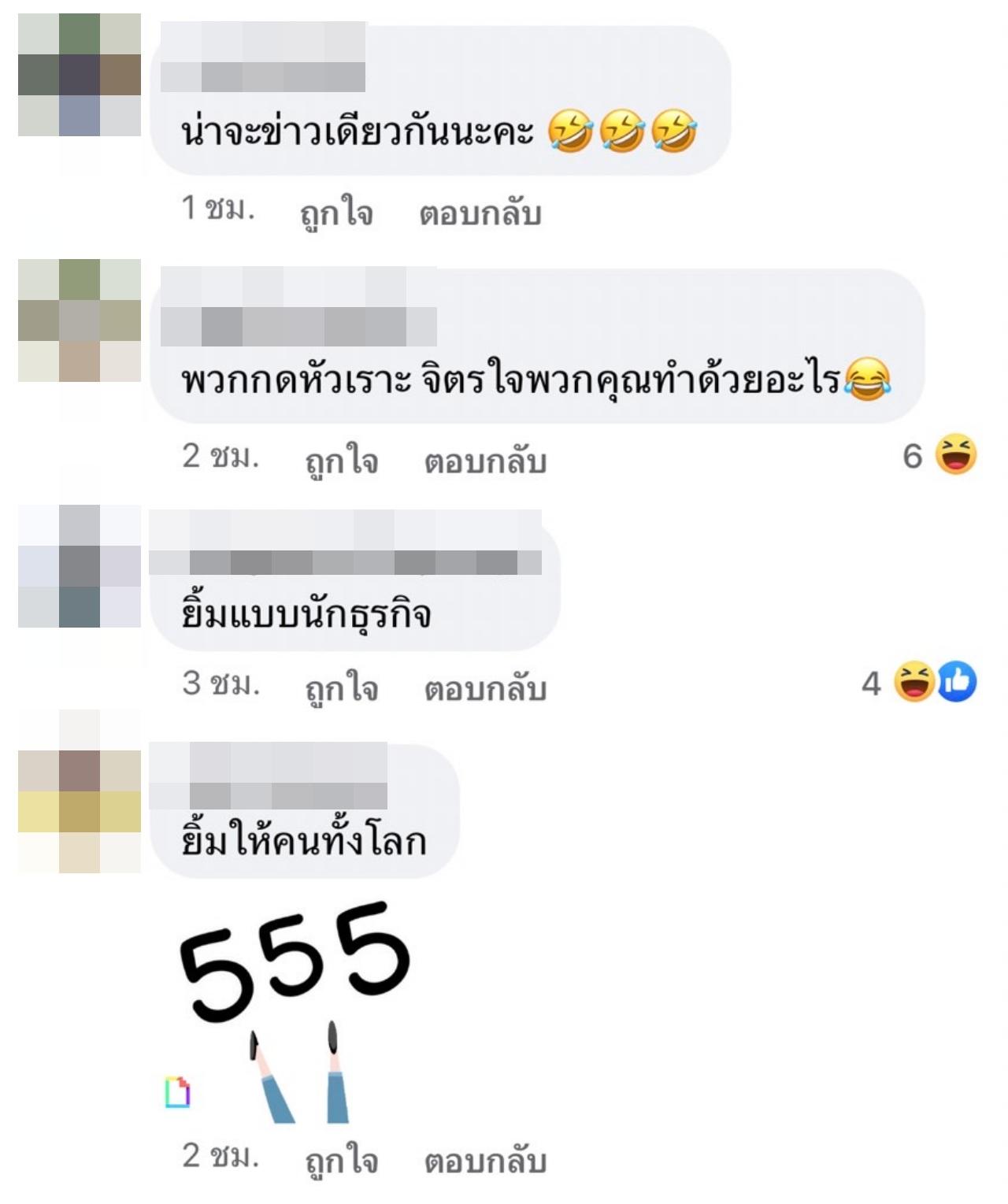Like the comment น่าจะข่าวเดียวกันนะคะ
This screenshot has width=1008, height=1204.
336,213
